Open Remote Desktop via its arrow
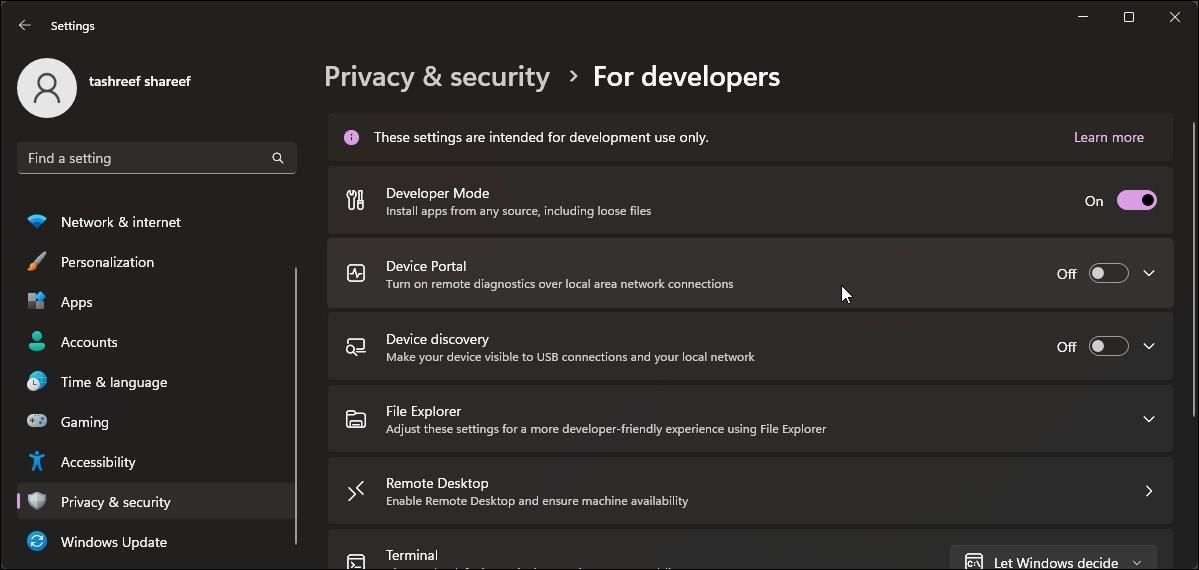This screenshot has width=1199, height=570. pyautogui.click(x=1149, y=491)
